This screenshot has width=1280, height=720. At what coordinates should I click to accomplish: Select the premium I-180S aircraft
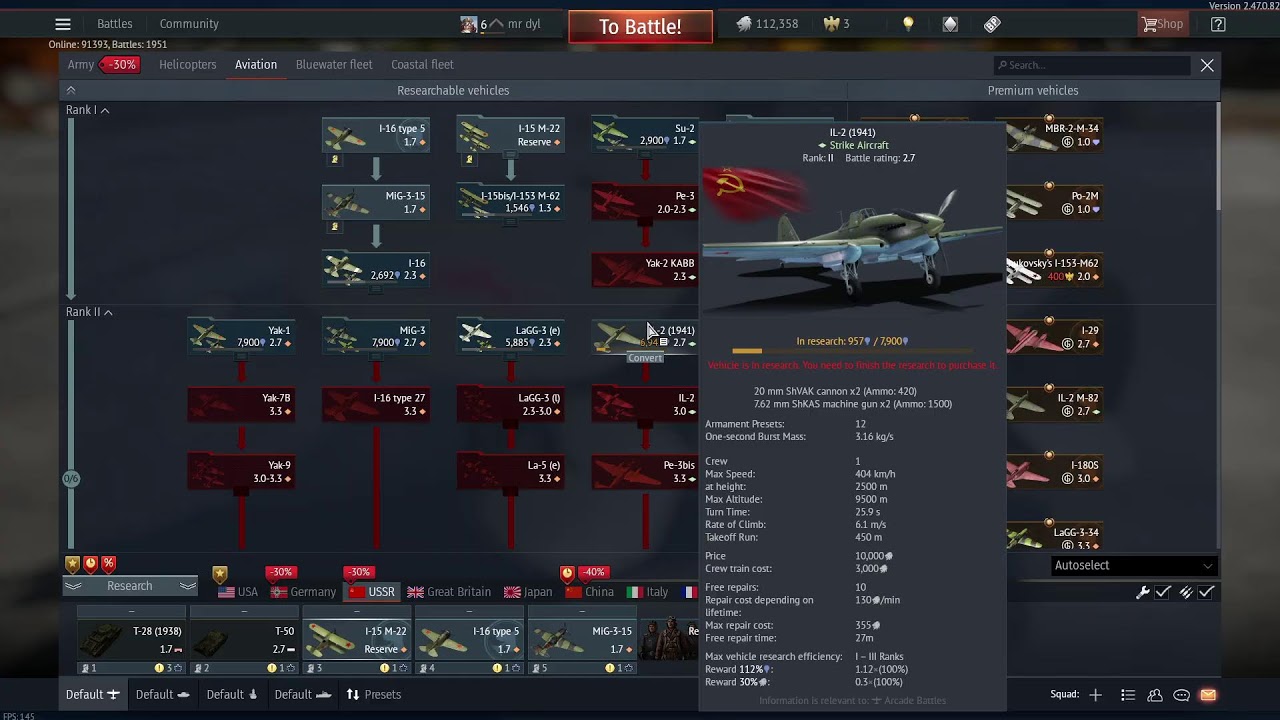(1053, 471)
